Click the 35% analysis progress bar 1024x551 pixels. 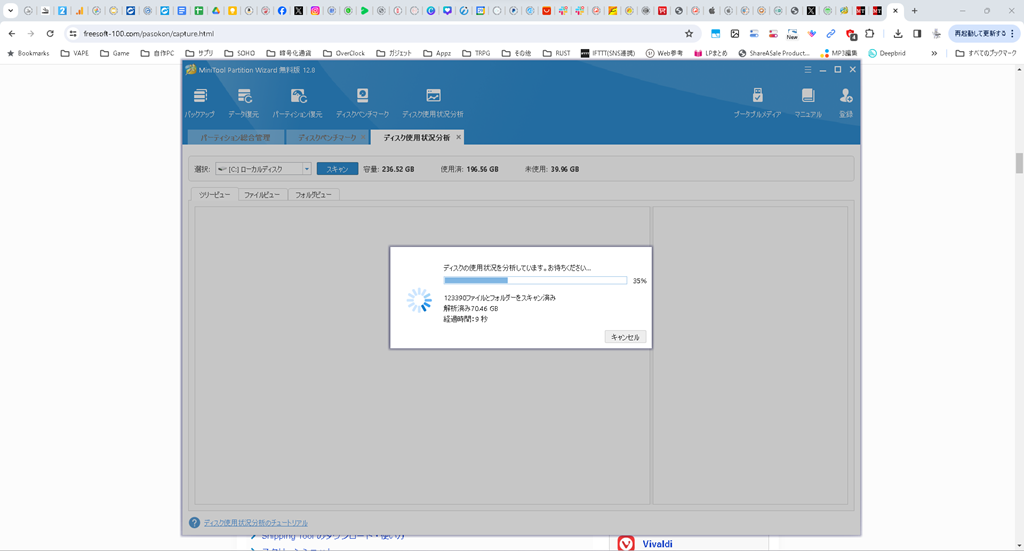pyautogui.click(x=536, y=280)
